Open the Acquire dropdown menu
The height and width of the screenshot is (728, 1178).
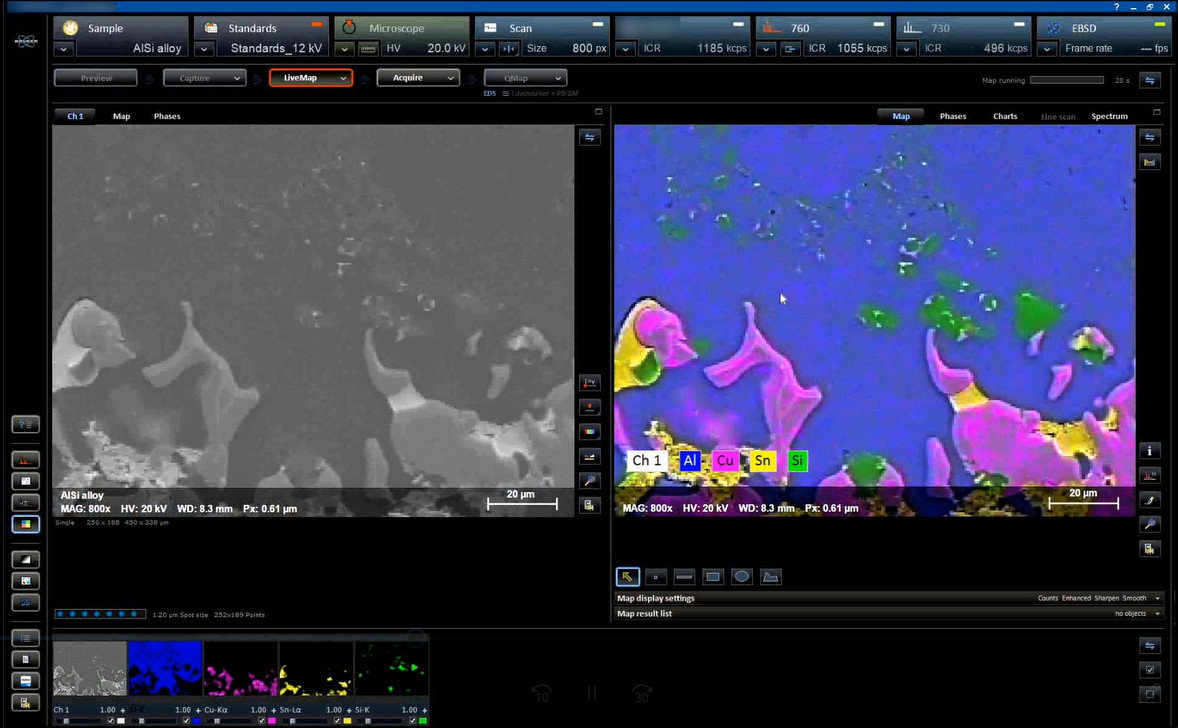coord(449,77)
